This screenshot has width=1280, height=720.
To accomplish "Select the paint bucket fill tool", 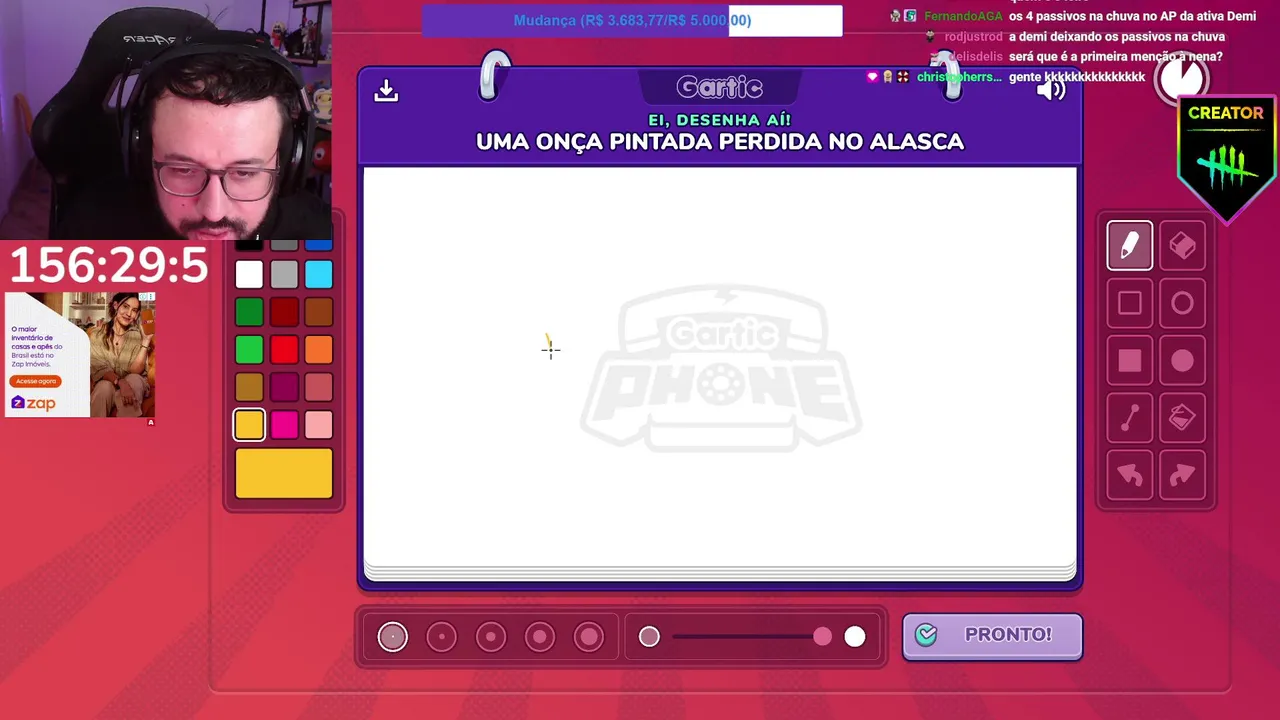I will 1182,418.
